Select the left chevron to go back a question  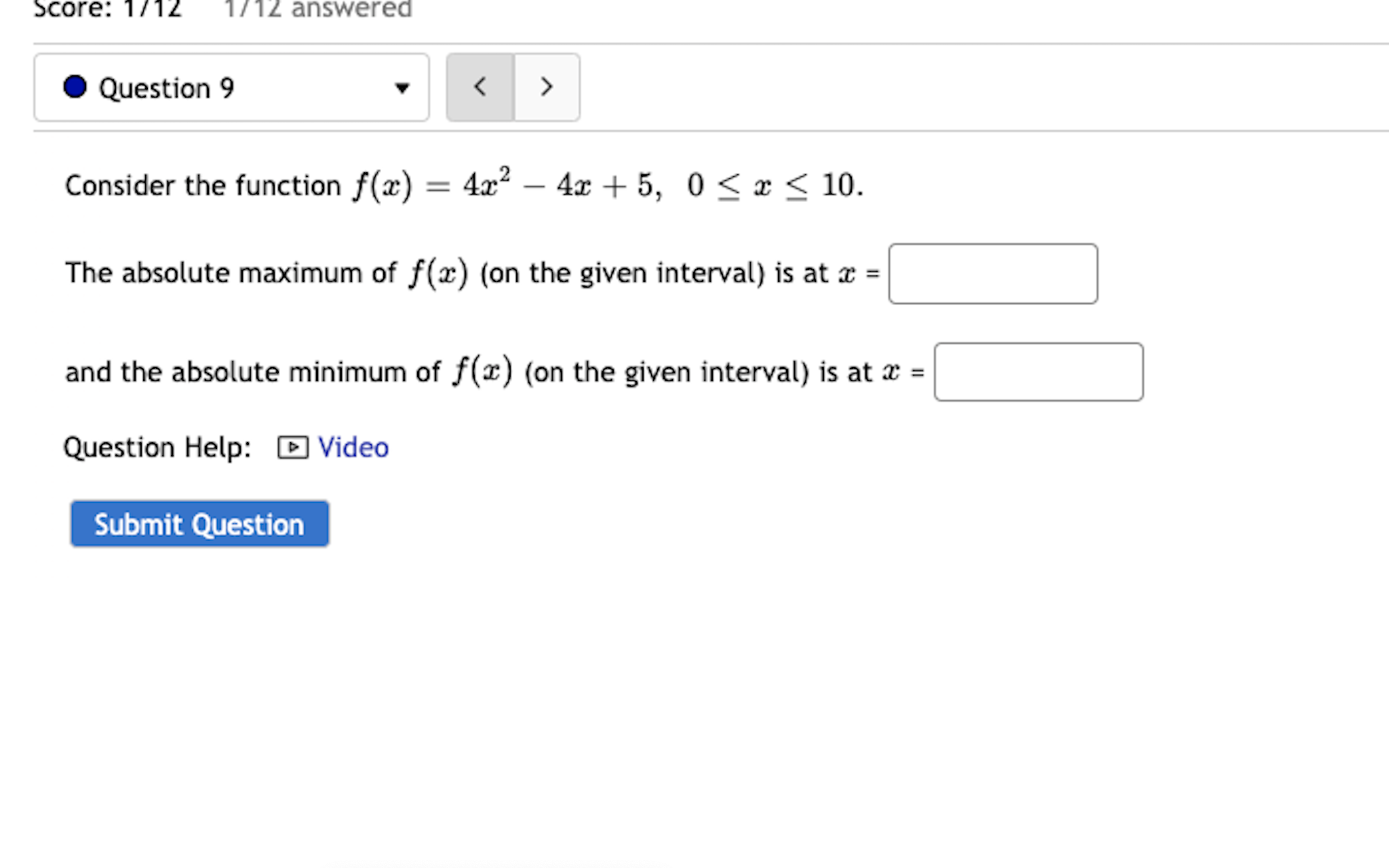(480, 87)
